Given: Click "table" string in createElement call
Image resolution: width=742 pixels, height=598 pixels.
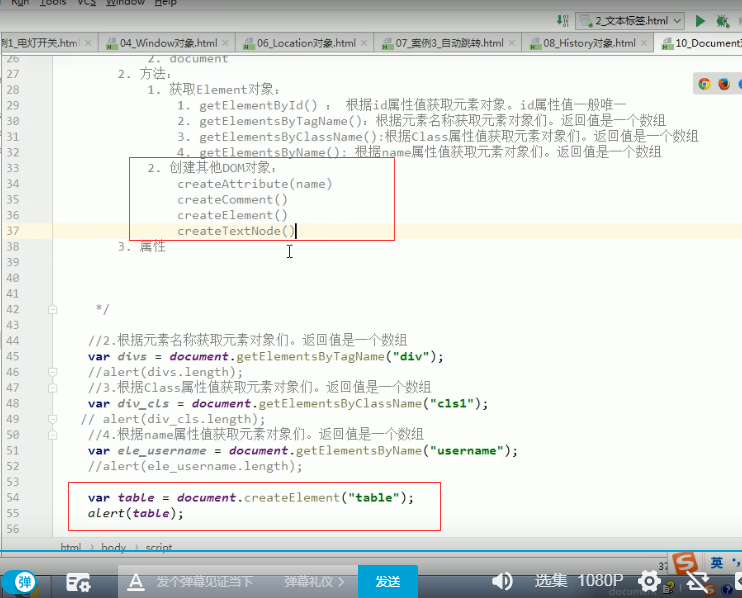Looking at the screenshot, I should tap(374, 498).
